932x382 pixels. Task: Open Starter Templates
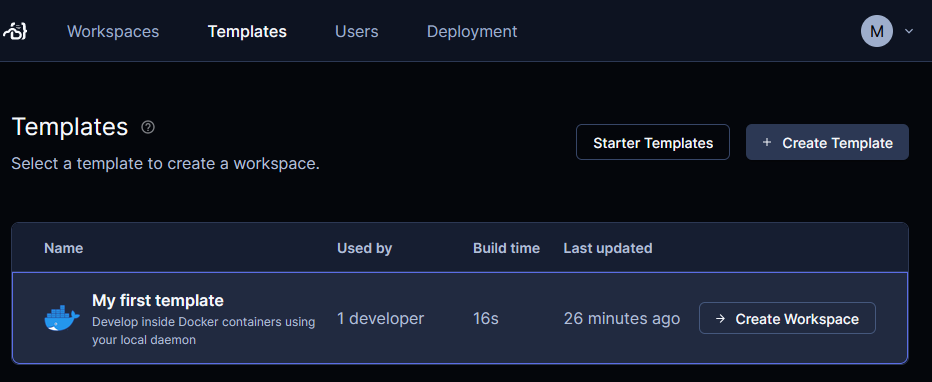coord(653,142)
